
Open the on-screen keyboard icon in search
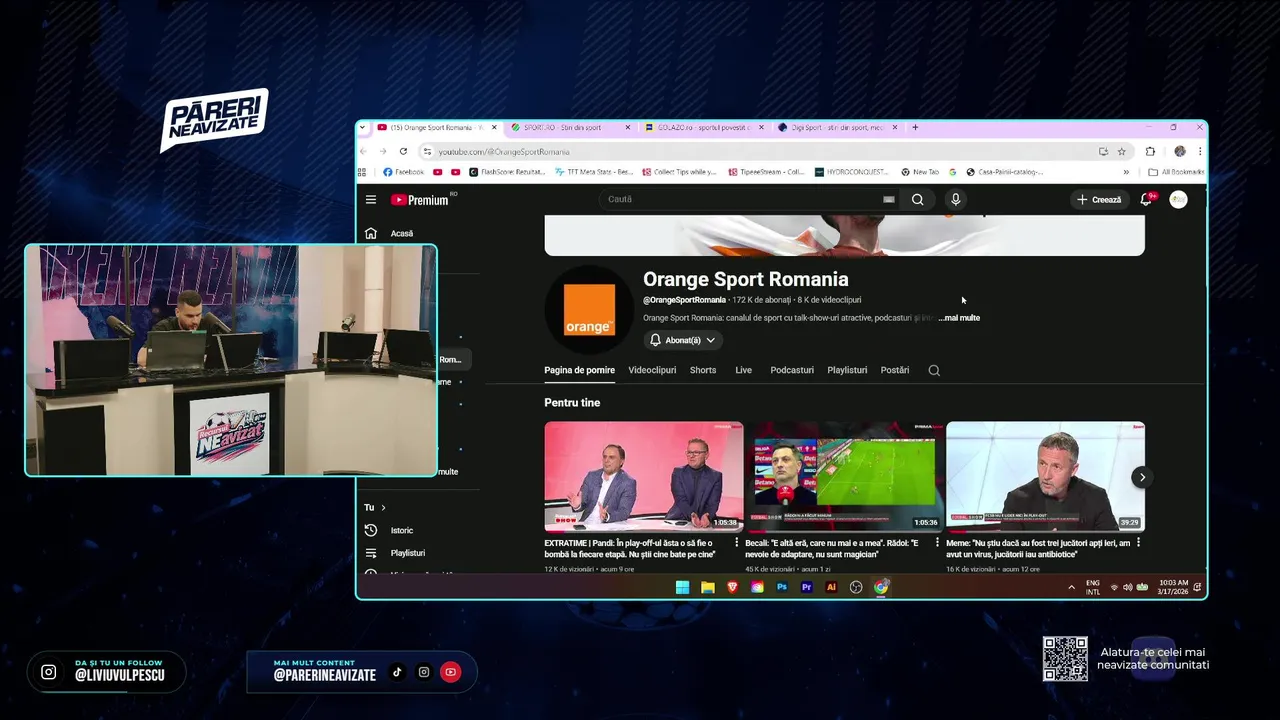888,200
